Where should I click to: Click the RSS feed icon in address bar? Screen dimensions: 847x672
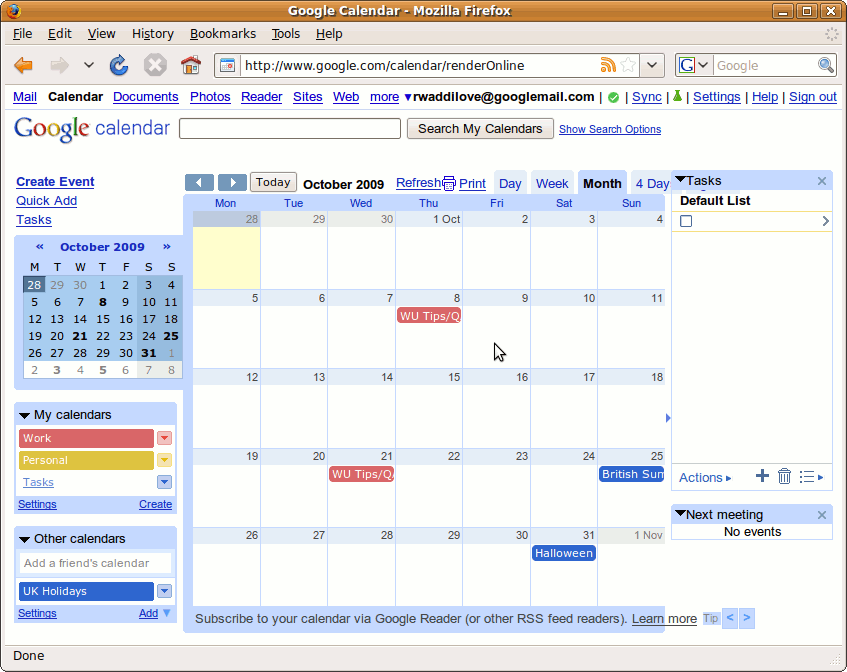point(608,66)
